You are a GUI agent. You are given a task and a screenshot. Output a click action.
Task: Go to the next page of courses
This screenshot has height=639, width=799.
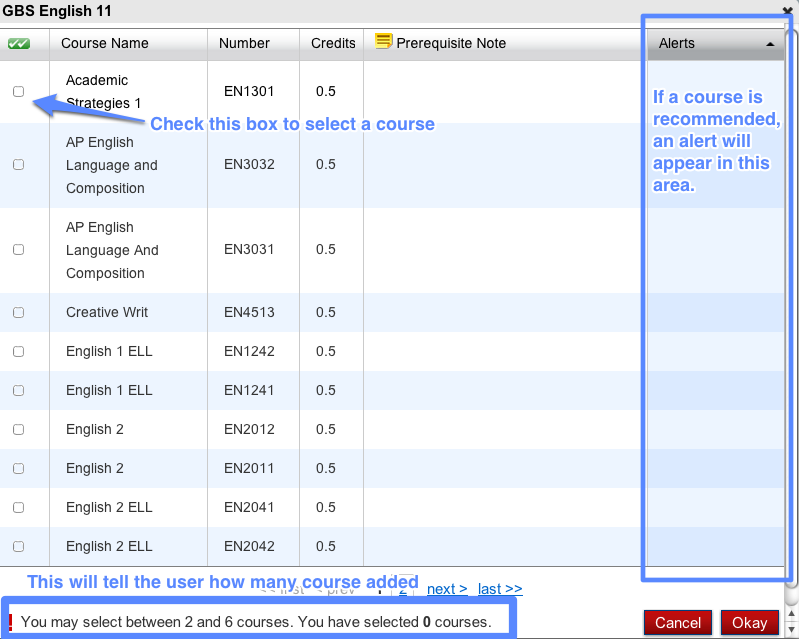point(446,589)
